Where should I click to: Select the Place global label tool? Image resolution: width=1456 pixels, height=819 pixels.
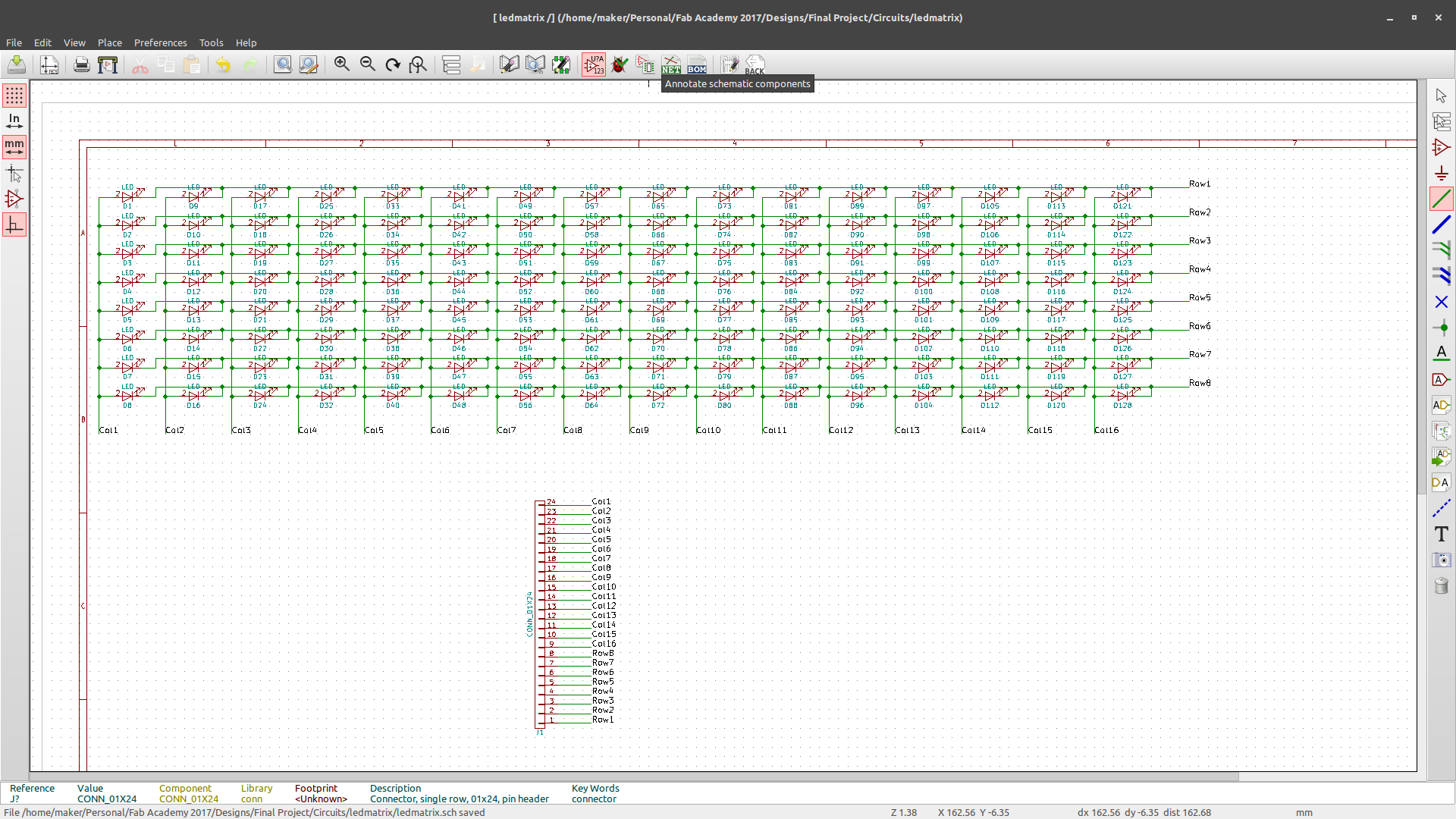pyautogui.click(x=1442, y=379)
